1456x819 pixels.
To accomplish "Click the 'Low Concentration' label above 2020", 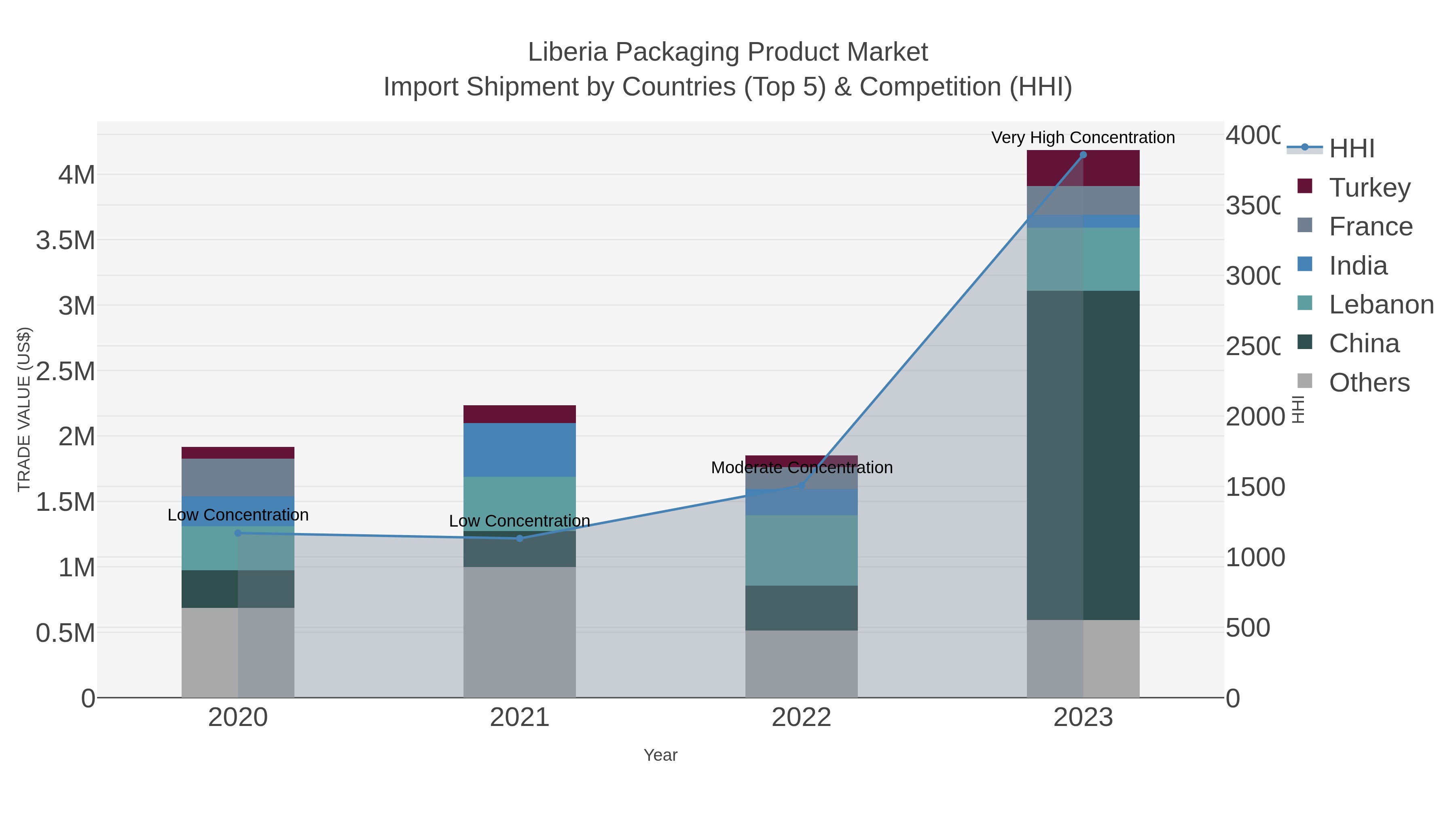I will pos(238,515).
